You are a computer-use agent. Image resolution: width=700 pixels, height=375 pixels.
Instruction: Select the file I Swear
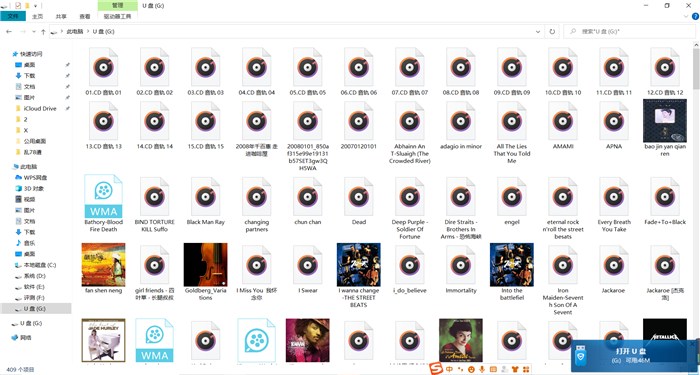[308, 270]
